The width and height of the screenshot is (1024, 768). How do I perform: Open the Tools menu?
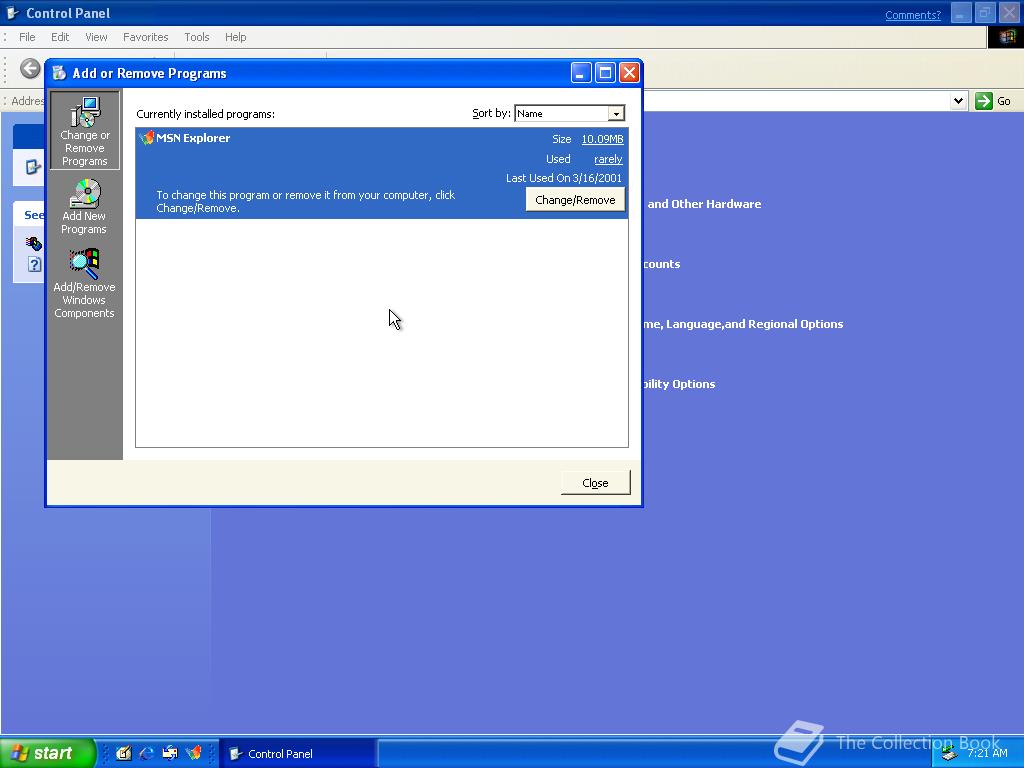[197, 37]
